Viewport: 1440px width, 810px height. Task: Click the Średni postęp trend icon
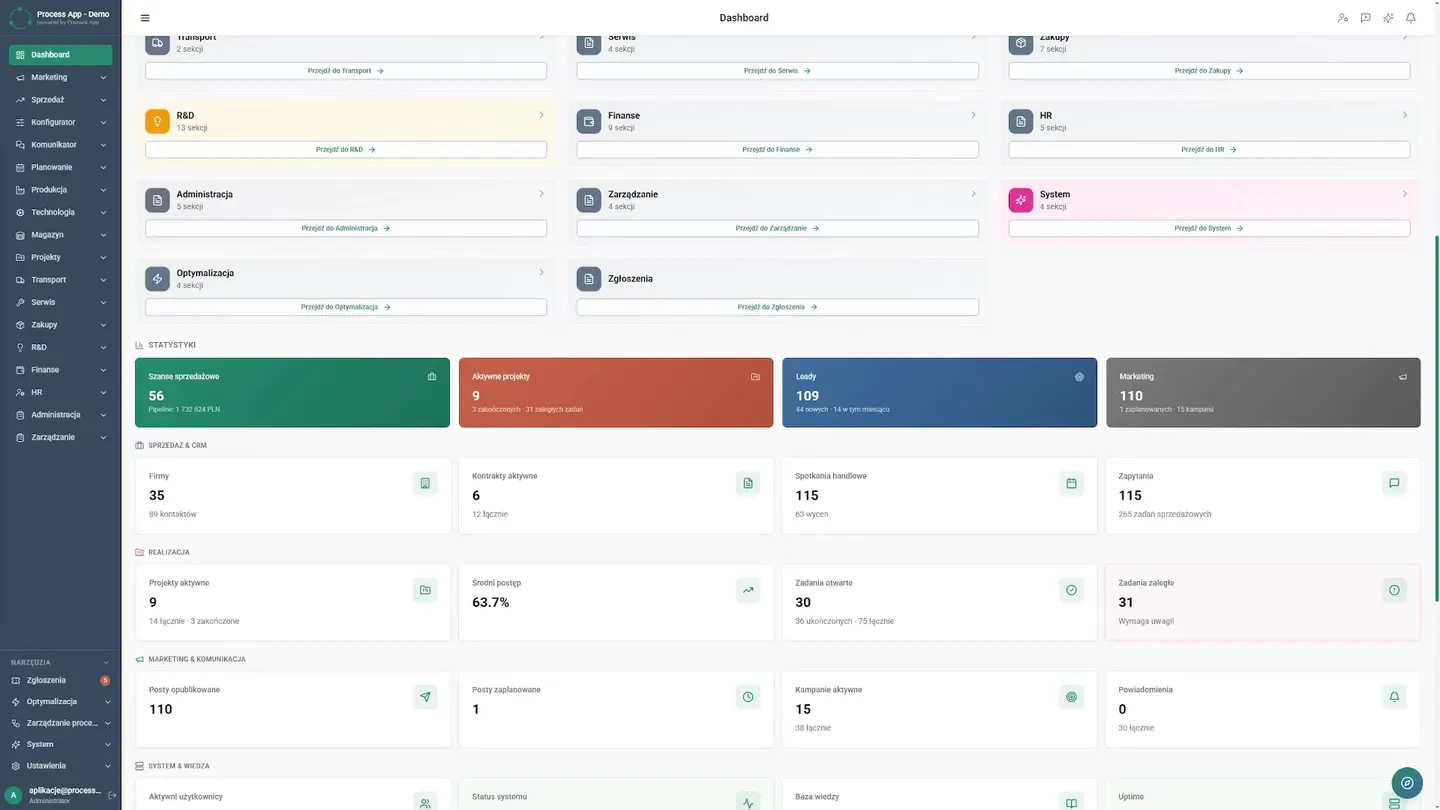click(x=748, y=590)
